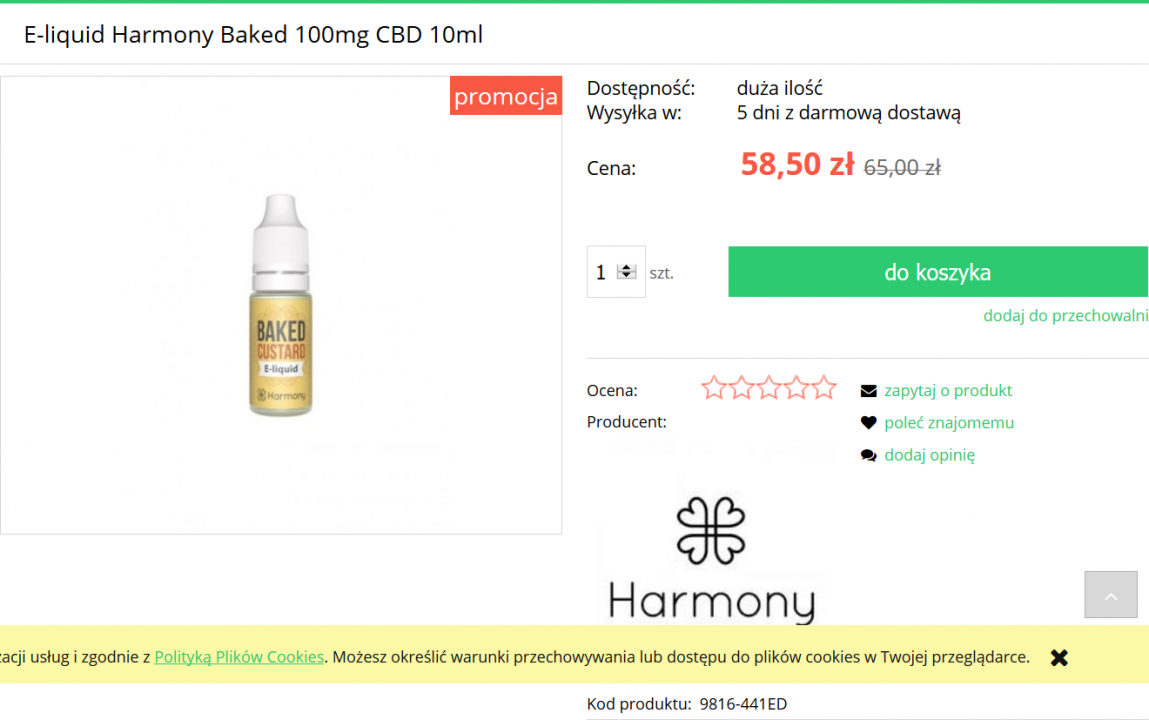The width and height of the screenshot is (1149, 720).
Task: Open the Baked Custard bottle product image
Action: [281, 305]
